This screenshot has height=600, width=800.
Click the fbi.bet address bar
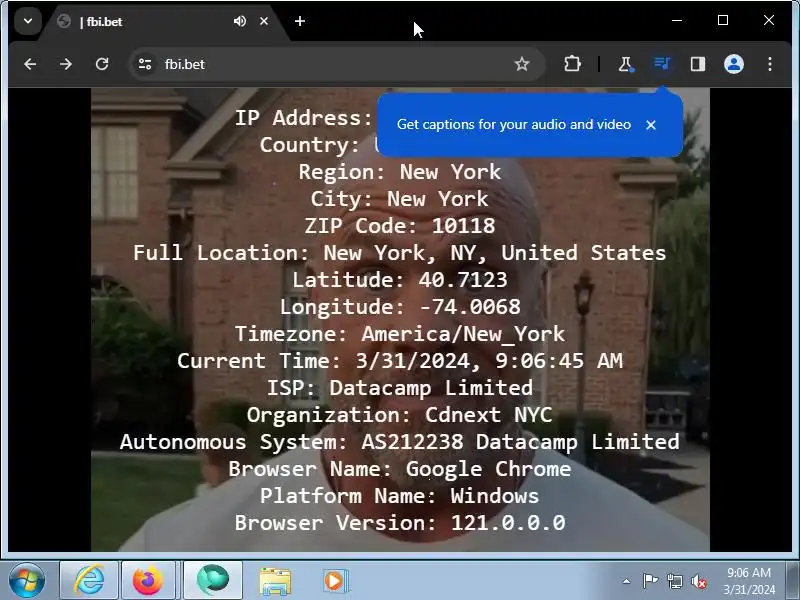[x=337, y=64]
